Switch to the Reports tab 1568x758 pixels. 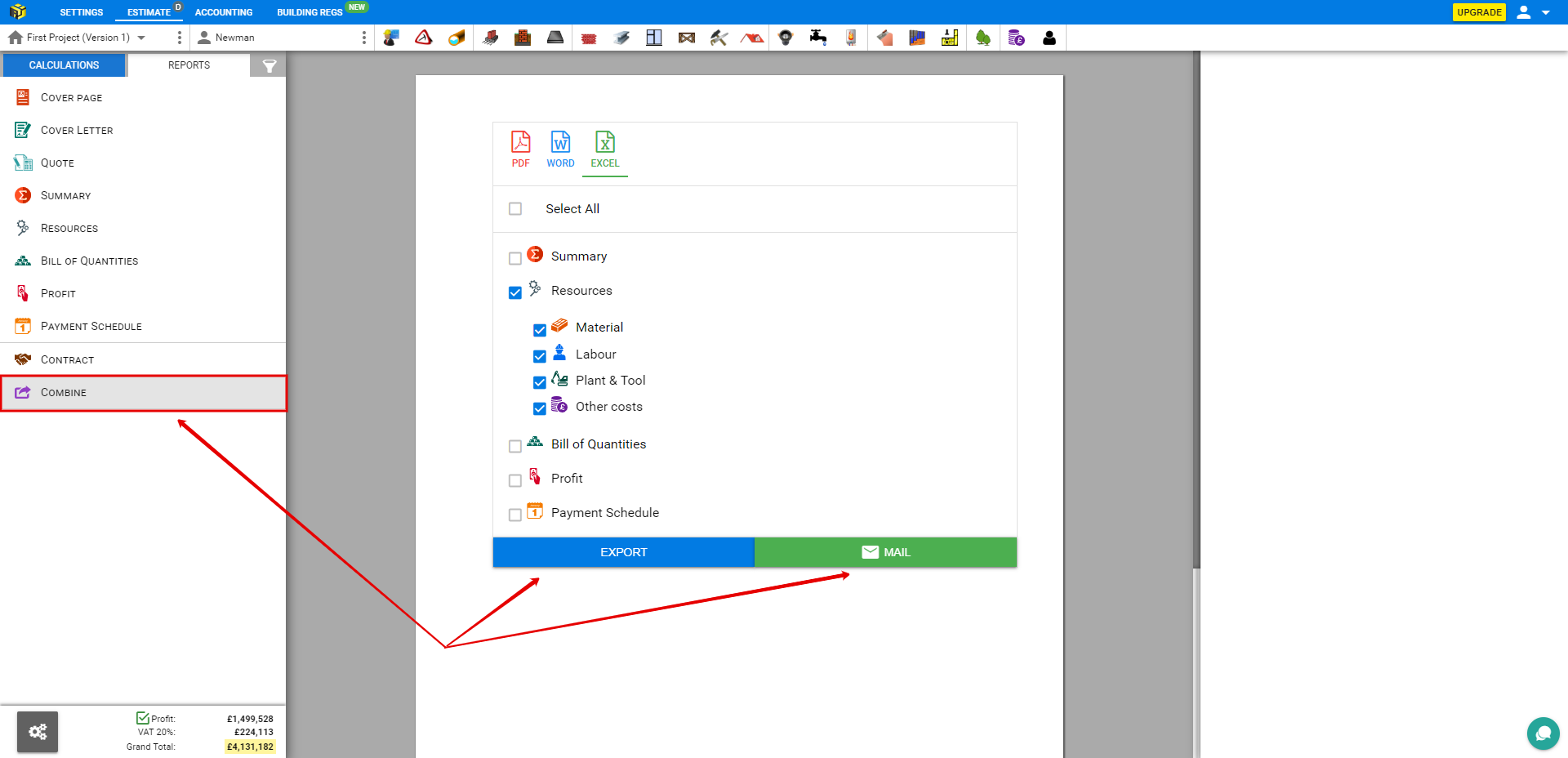tap(189, 65)
